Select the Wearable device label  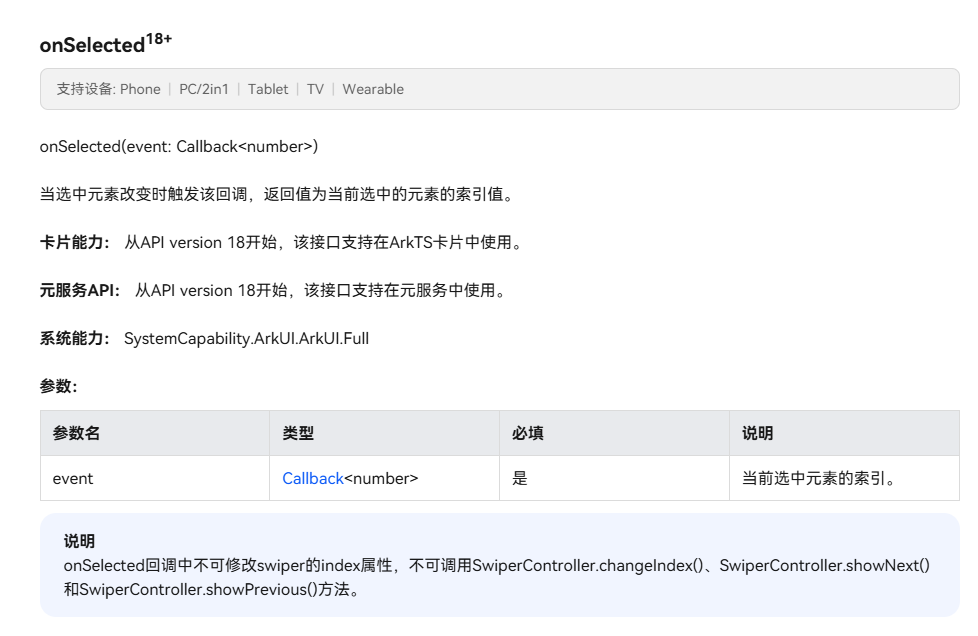tap(373, 89)
